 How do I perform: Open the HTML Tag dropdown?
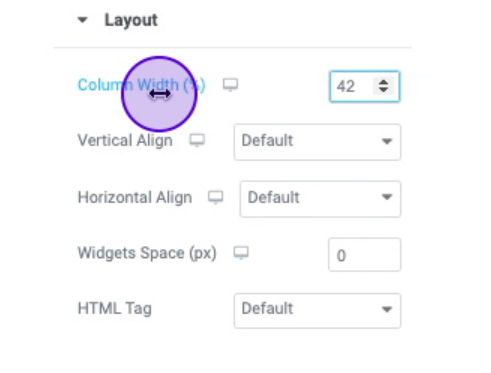point(317,311)
